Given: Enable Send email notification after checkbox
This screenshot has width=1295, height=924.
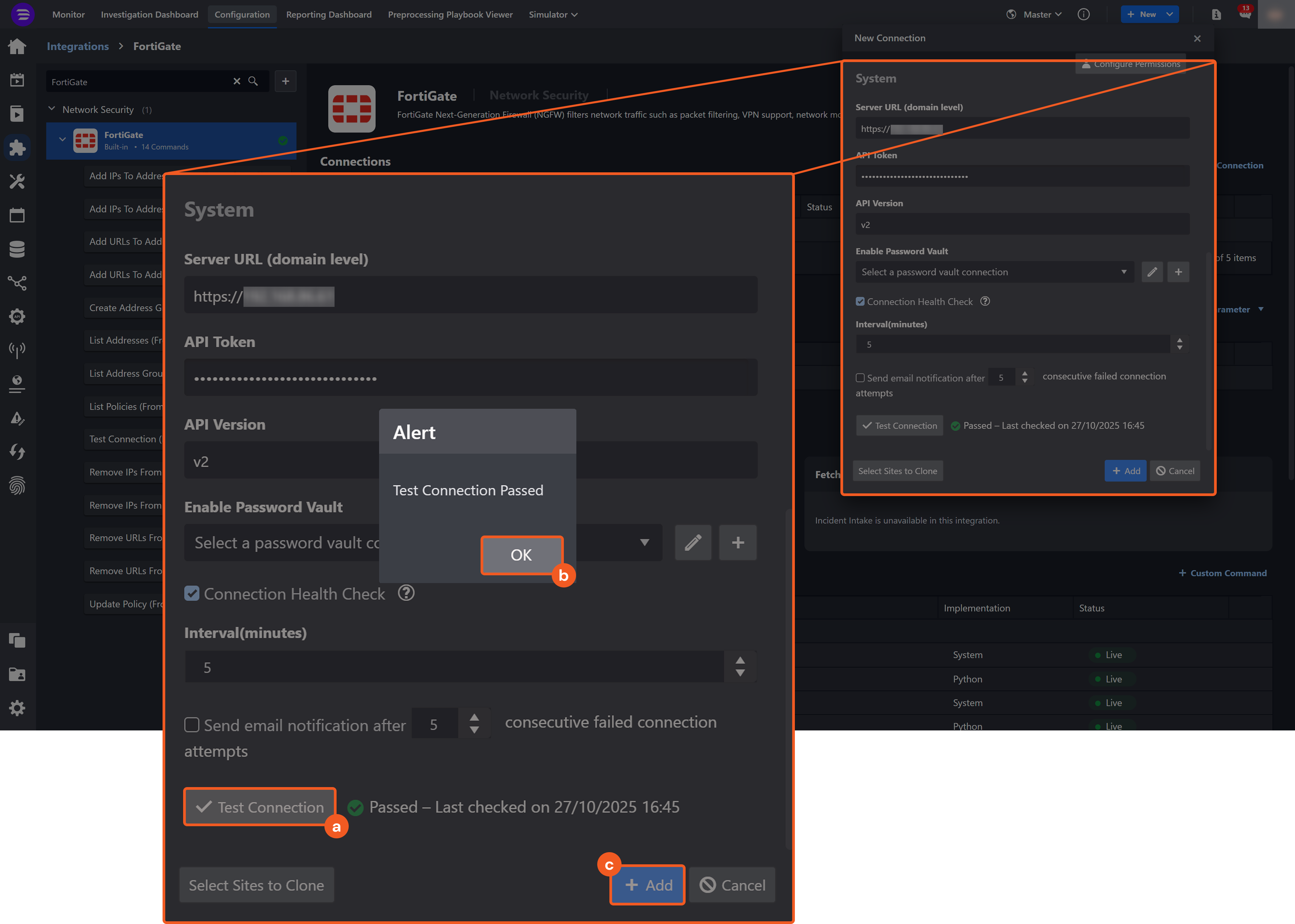Looking at the screenshot, I should [192, 725].
